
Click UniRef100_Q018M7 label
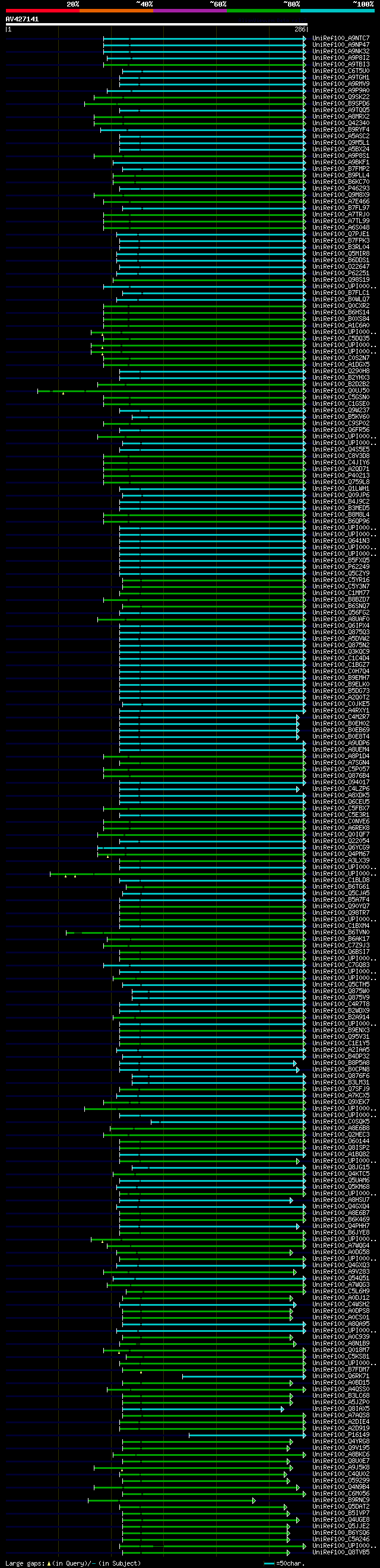341,1350
